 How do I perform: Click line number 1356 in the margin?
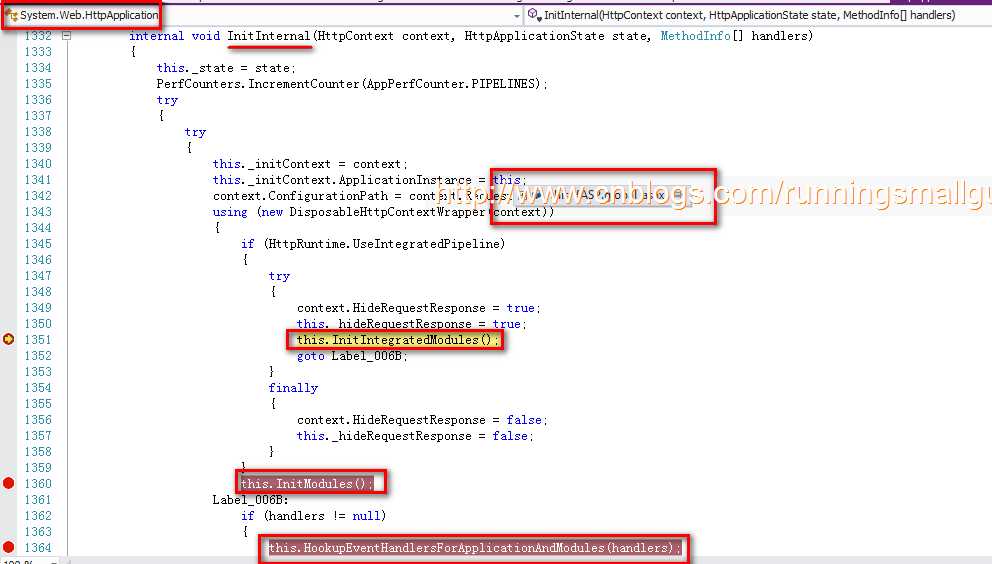(38, 420)
